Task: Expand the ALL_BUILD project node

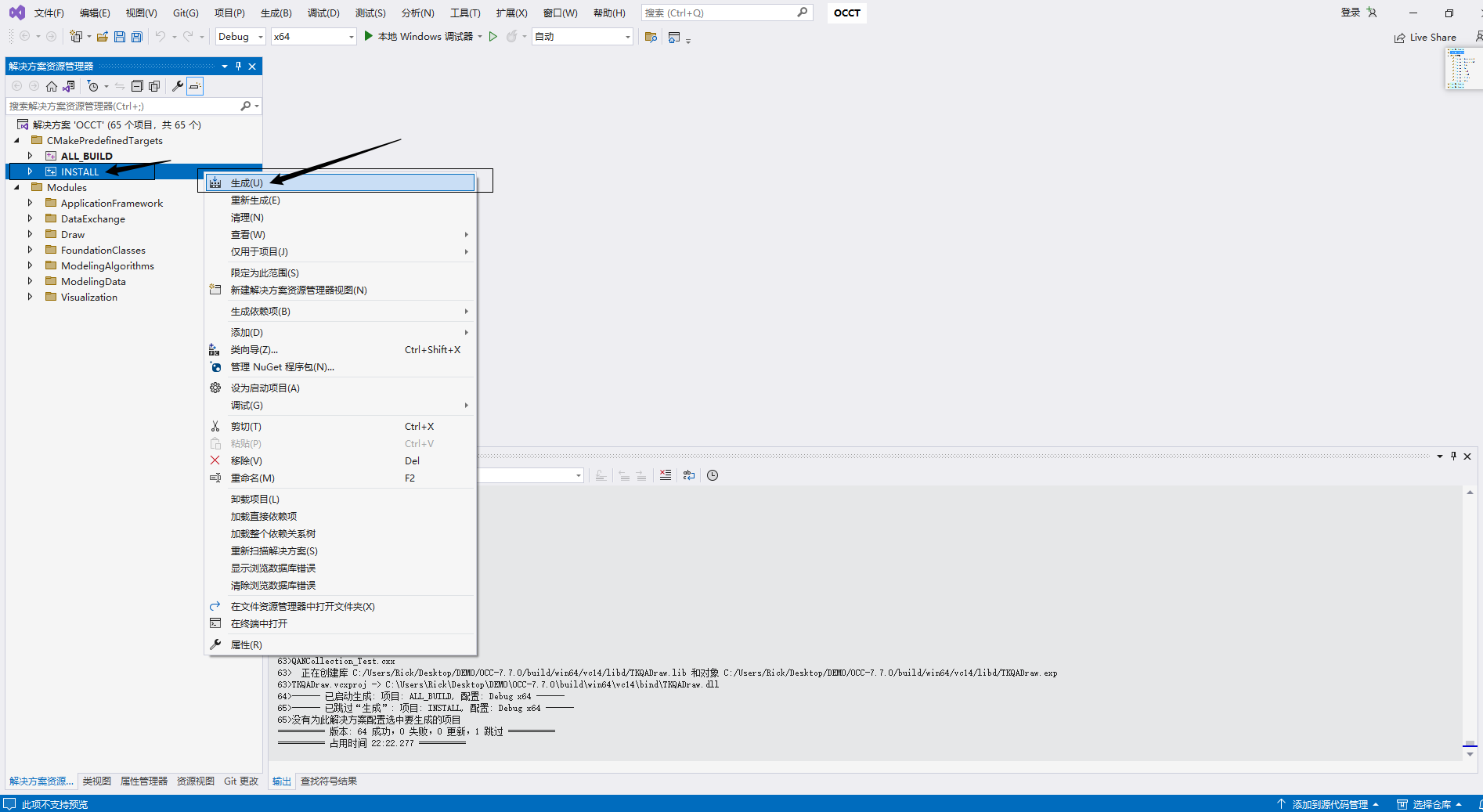Action: [31, 156]
